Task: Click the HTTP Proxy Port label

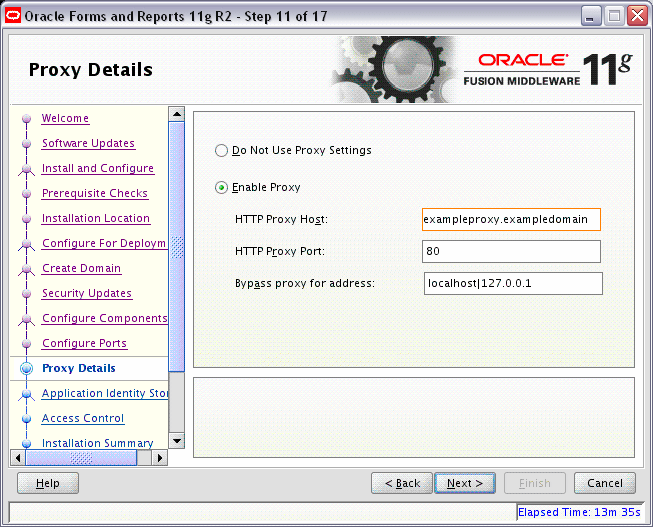Action: (x=280, y=252)
